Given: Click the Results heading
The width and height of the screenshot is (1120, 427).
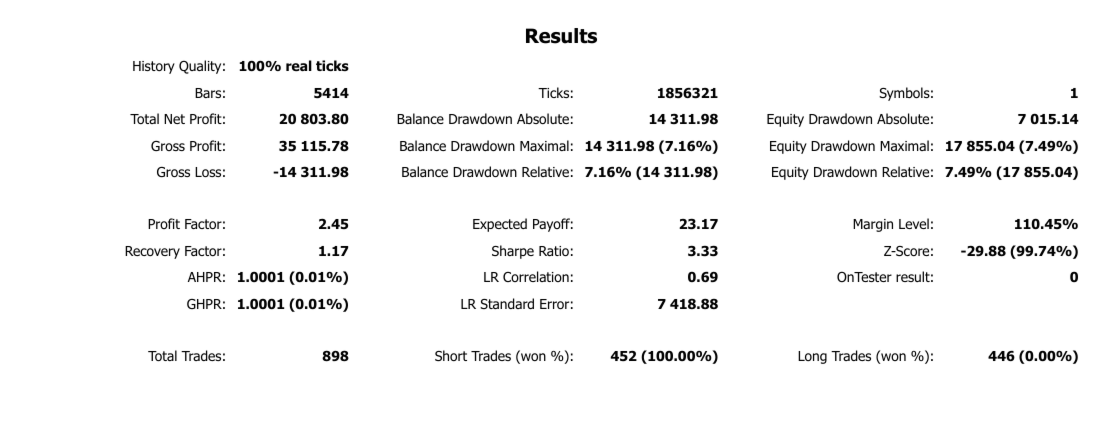Looking at the screenshot, I should 561,36.
